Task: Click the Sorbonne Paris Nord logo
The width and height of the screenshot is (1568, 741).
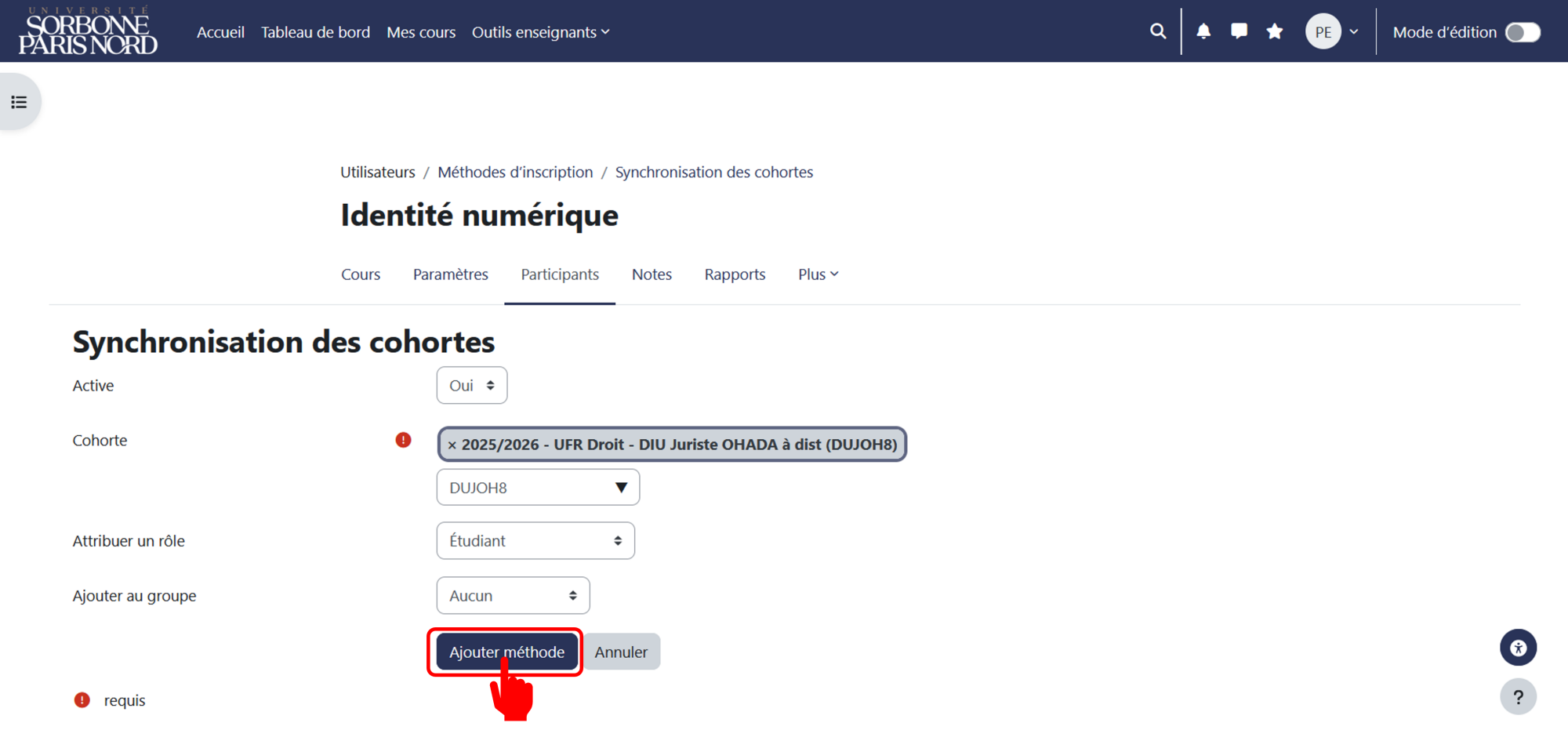Action: click(x=88, y=31)
